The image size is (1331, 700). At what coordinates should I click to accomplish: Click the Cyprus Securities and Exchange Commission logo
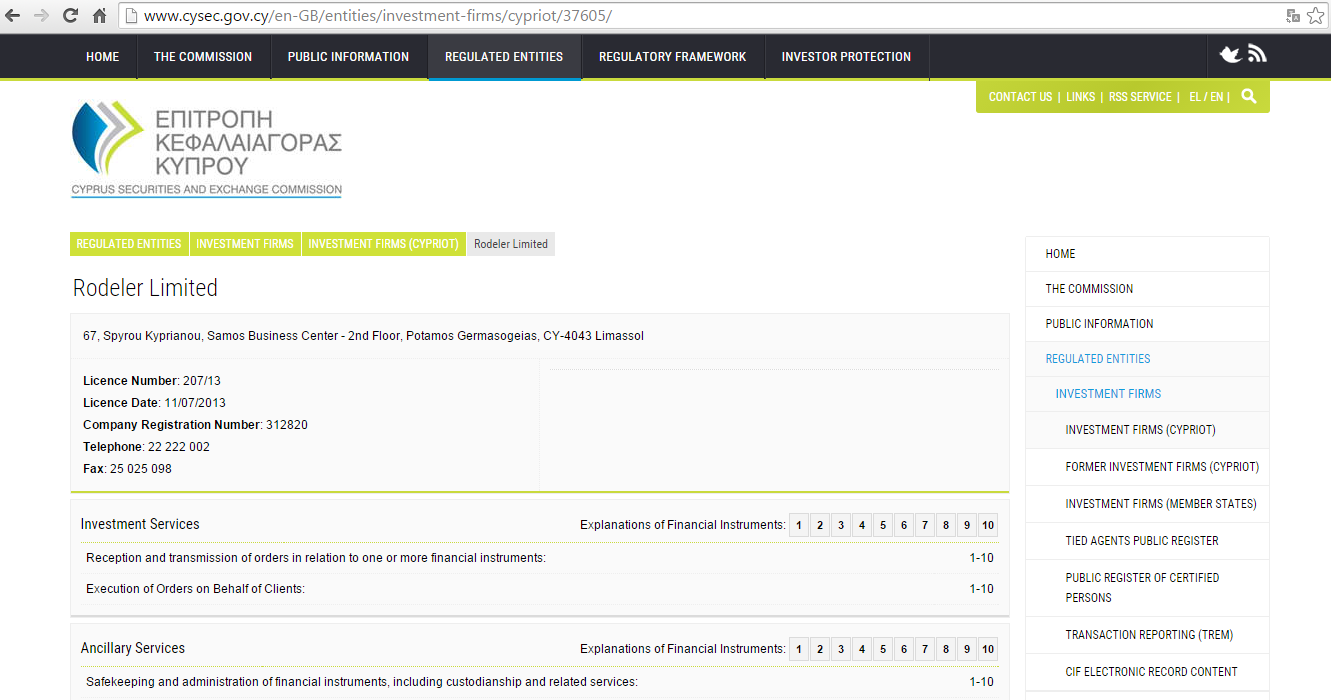(x=206, y=149)
